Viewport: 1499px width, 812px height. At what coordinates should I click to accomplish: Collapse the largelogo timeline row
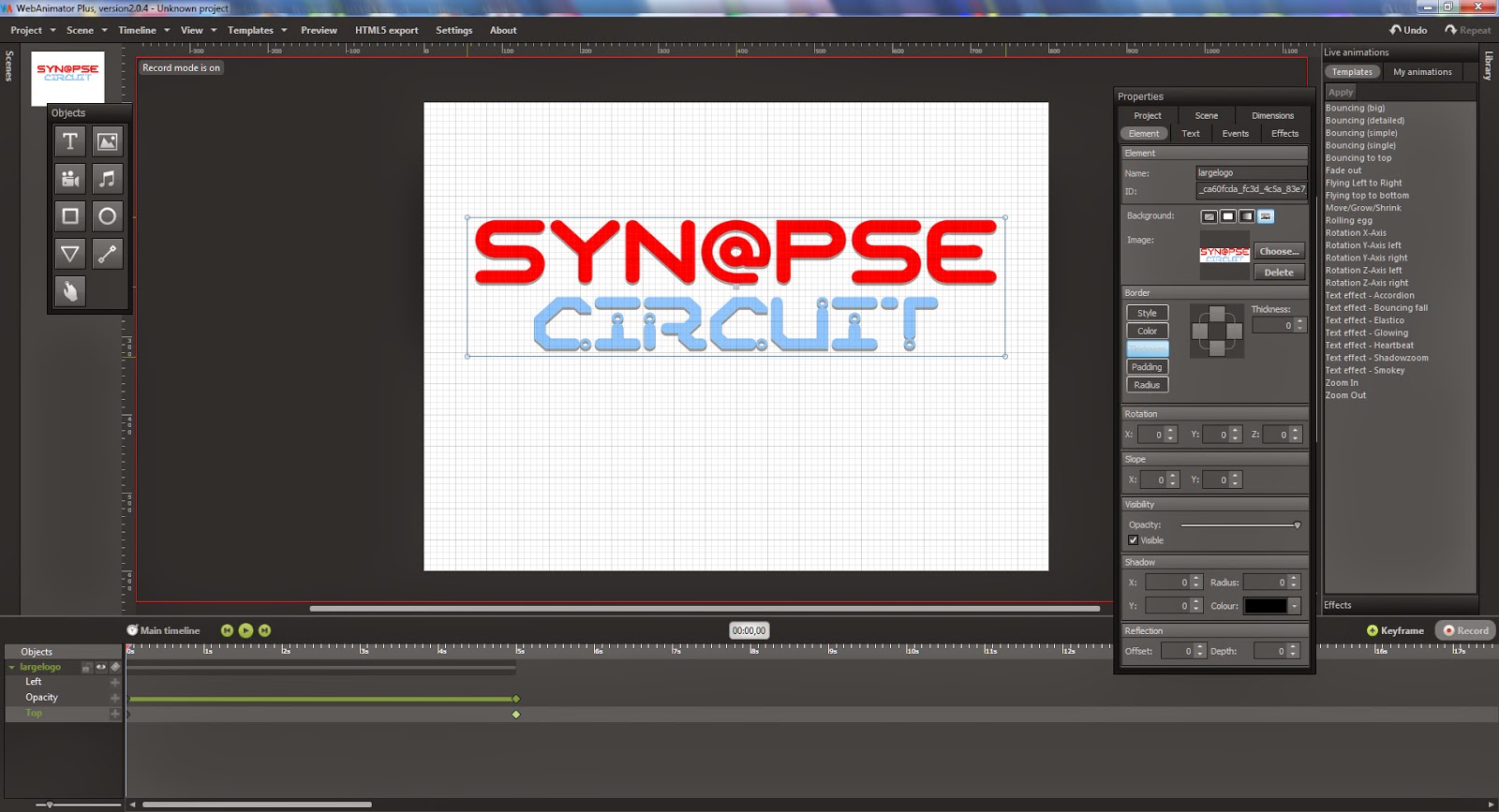point(11,667)
